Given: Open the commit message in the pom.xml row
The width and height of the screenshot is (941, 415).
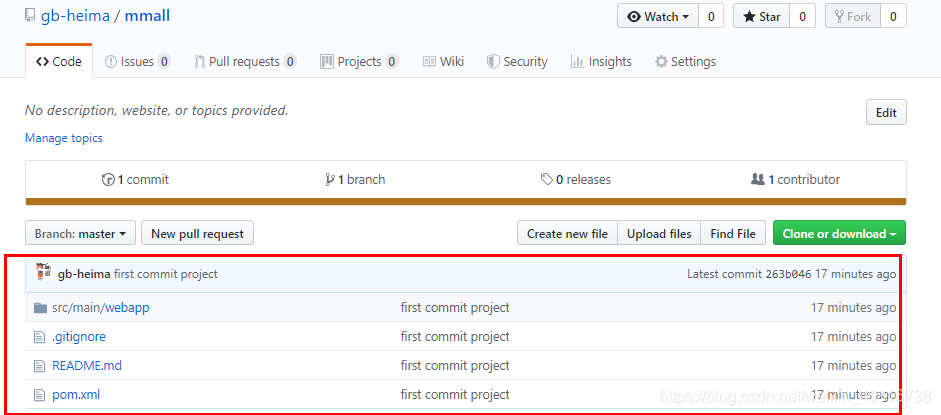Looking at the screenshot, I should coord(455,395).
